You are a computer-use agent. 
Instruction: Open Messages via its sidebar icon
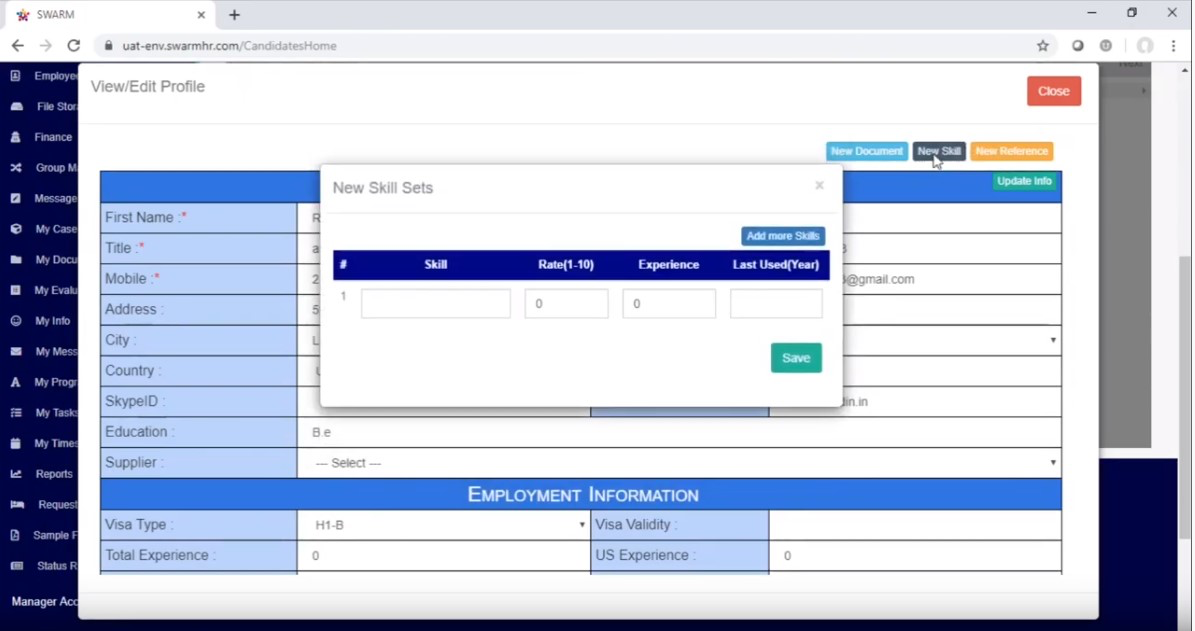coord(15,198)
